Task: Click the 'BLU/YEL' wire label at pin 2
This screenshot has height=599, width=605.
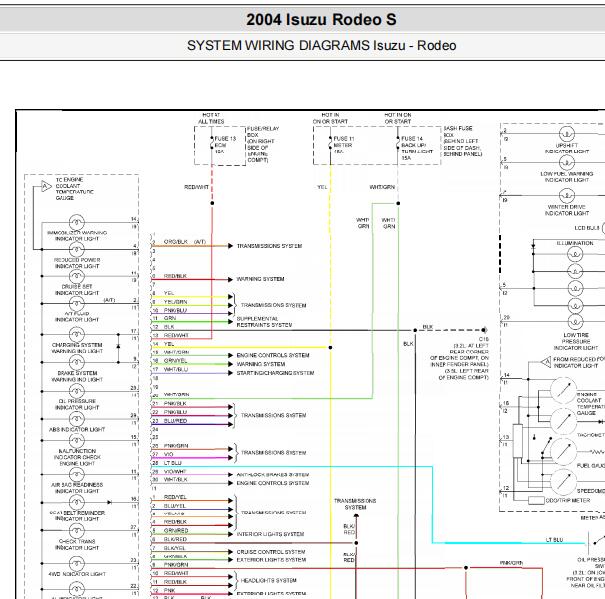Action: [175, 506]
